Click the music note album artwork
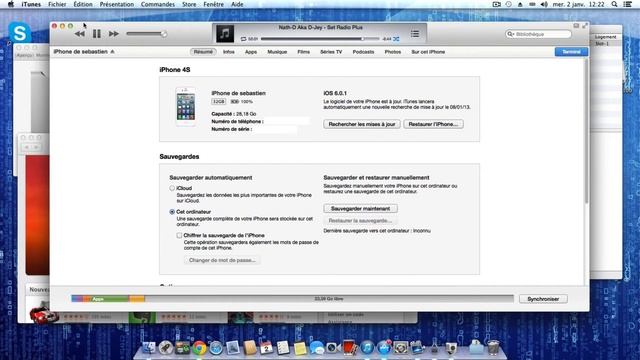This screenshot has width=640, height=360. 225,33
